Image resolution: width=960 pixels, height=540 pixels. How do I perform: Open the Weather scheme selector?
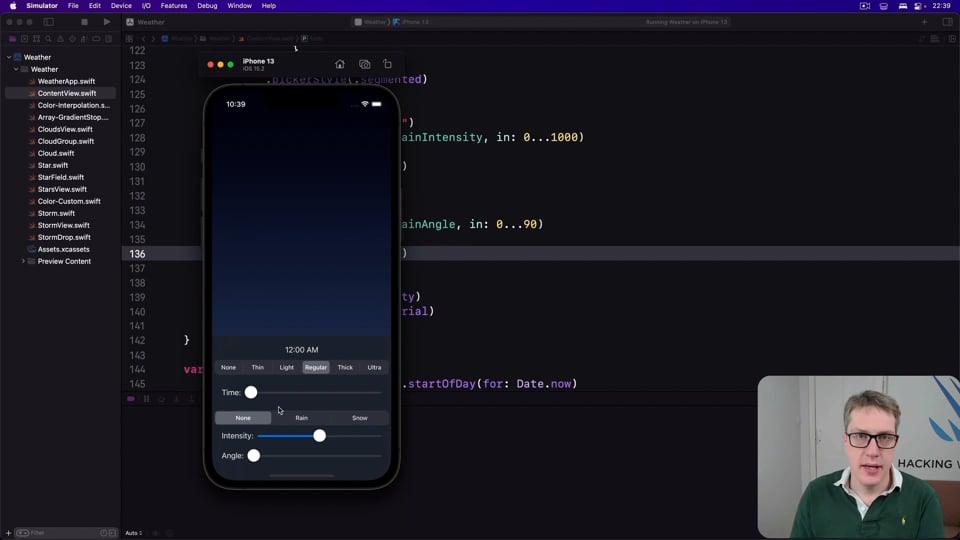pos(371,22)
